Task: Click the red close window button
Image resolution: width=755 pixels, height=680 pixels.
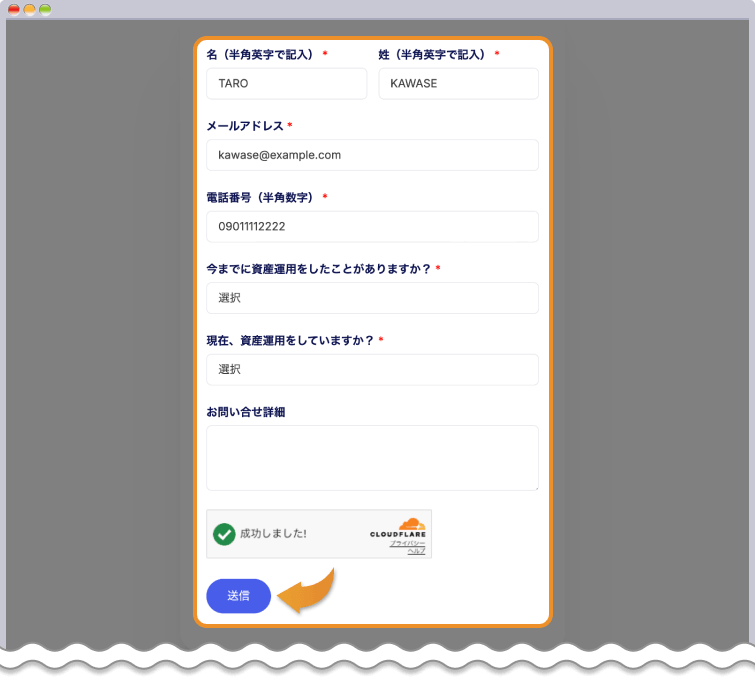Action: 14,10
